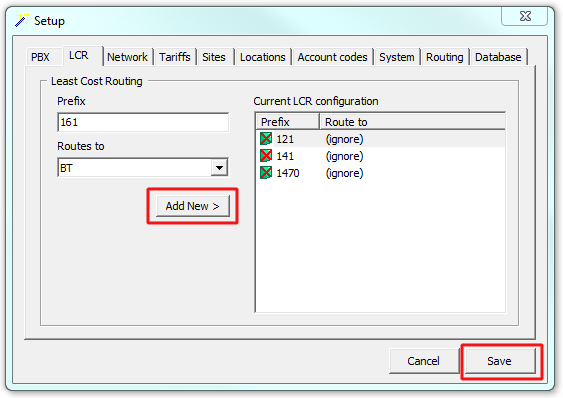Screen dimensions: 563x398
Task: Click the ignore icon beside prefix 141
Action: coord(266,156)
